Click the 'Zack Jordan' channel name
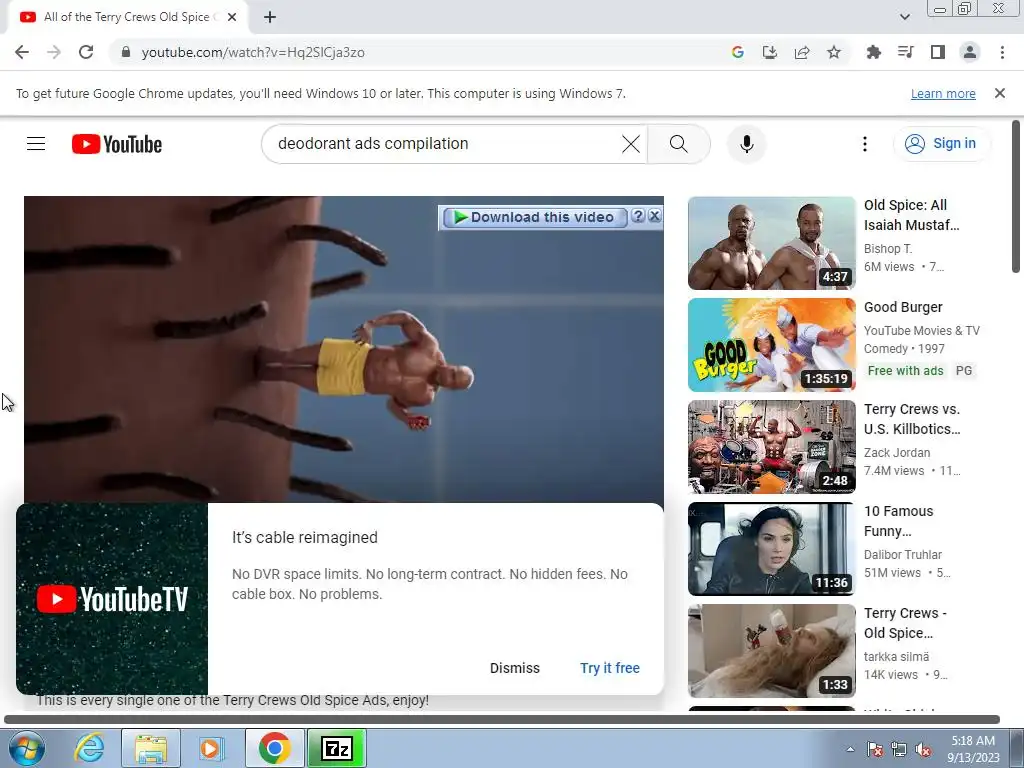This screenshot has height=768, width=1024. tap(897, 453)
